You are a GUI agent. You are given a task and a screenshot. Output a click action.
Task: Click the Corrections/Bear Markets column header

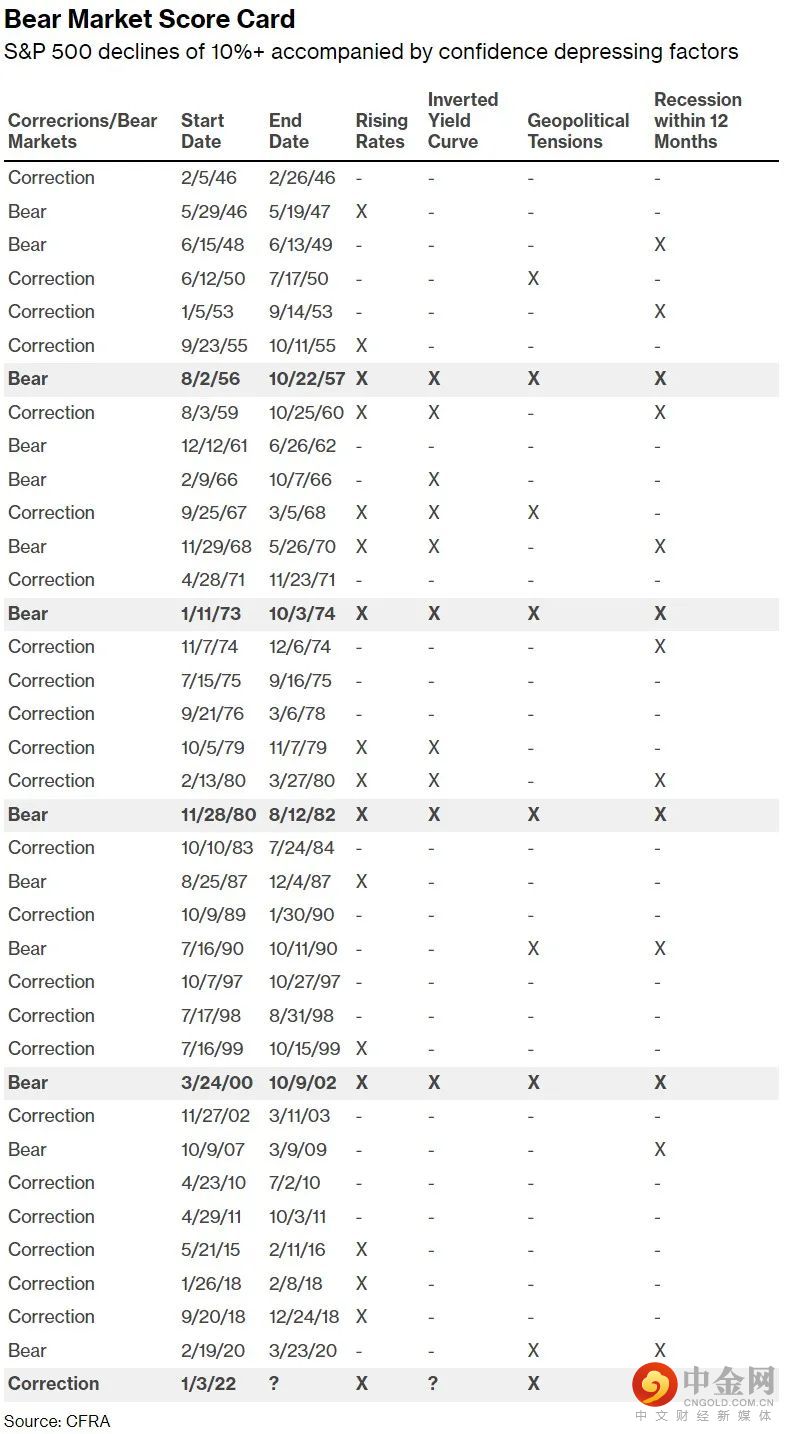pos(82,131)
